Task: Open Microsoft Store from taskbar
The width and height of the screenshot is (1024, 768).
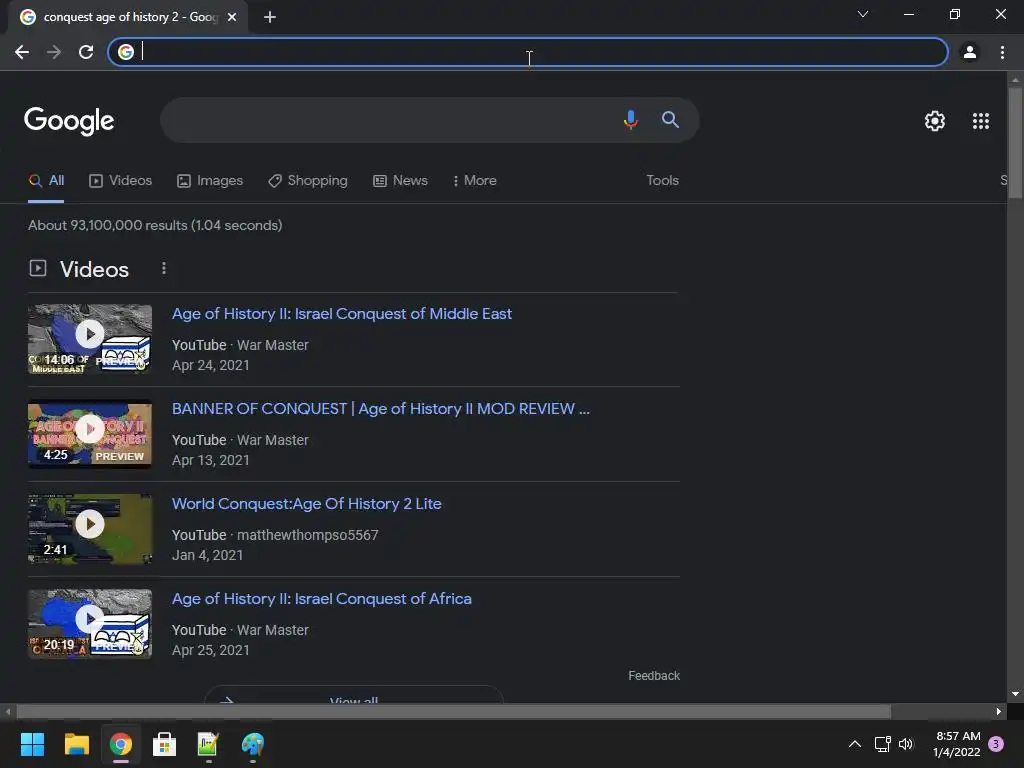Action: (x=164, y=744)
